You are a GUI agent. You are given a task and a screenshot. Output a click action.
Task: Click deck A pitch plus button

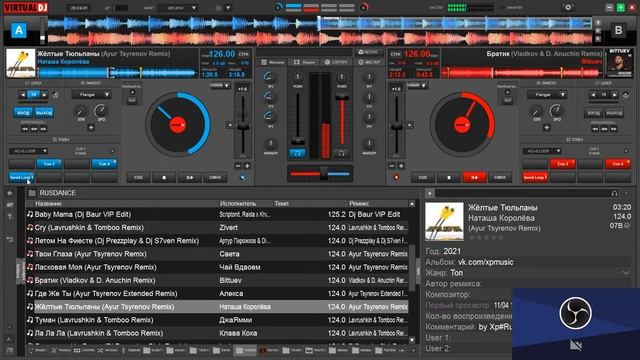pos(247,166)
